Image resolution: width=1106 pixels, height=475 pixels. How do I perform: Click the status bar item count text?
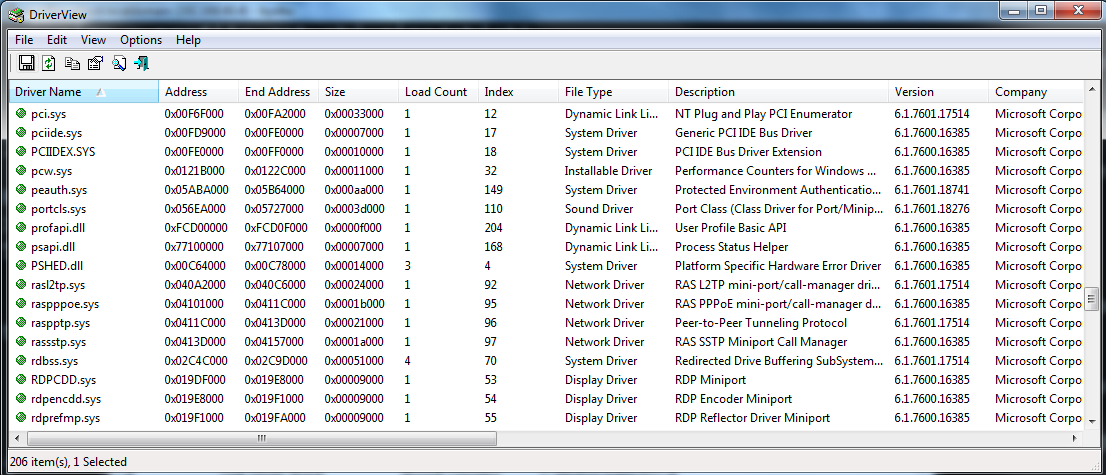coord(68,462)
